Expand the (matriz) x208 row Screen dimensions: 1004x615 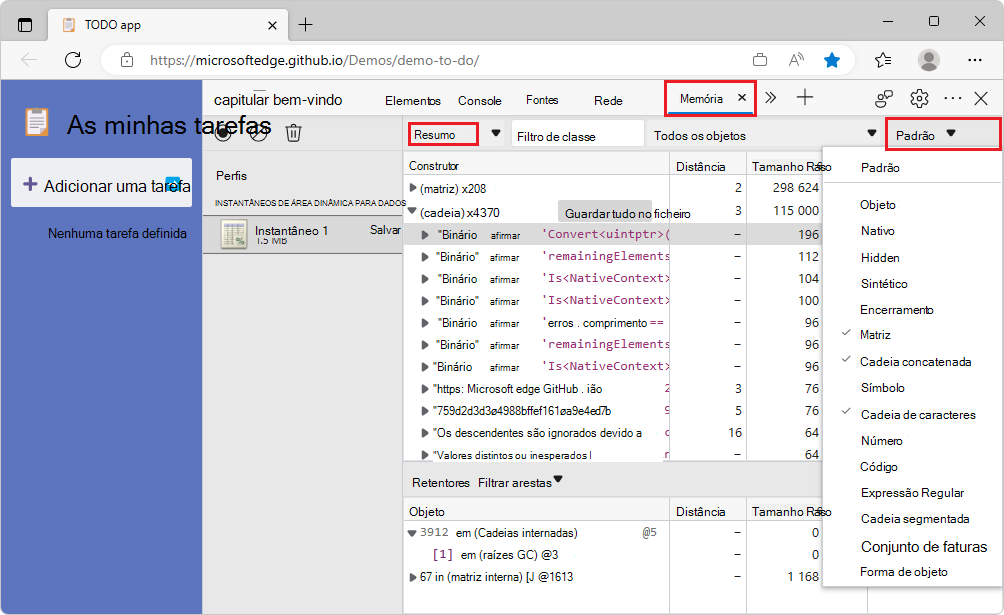tap(413, 188)
